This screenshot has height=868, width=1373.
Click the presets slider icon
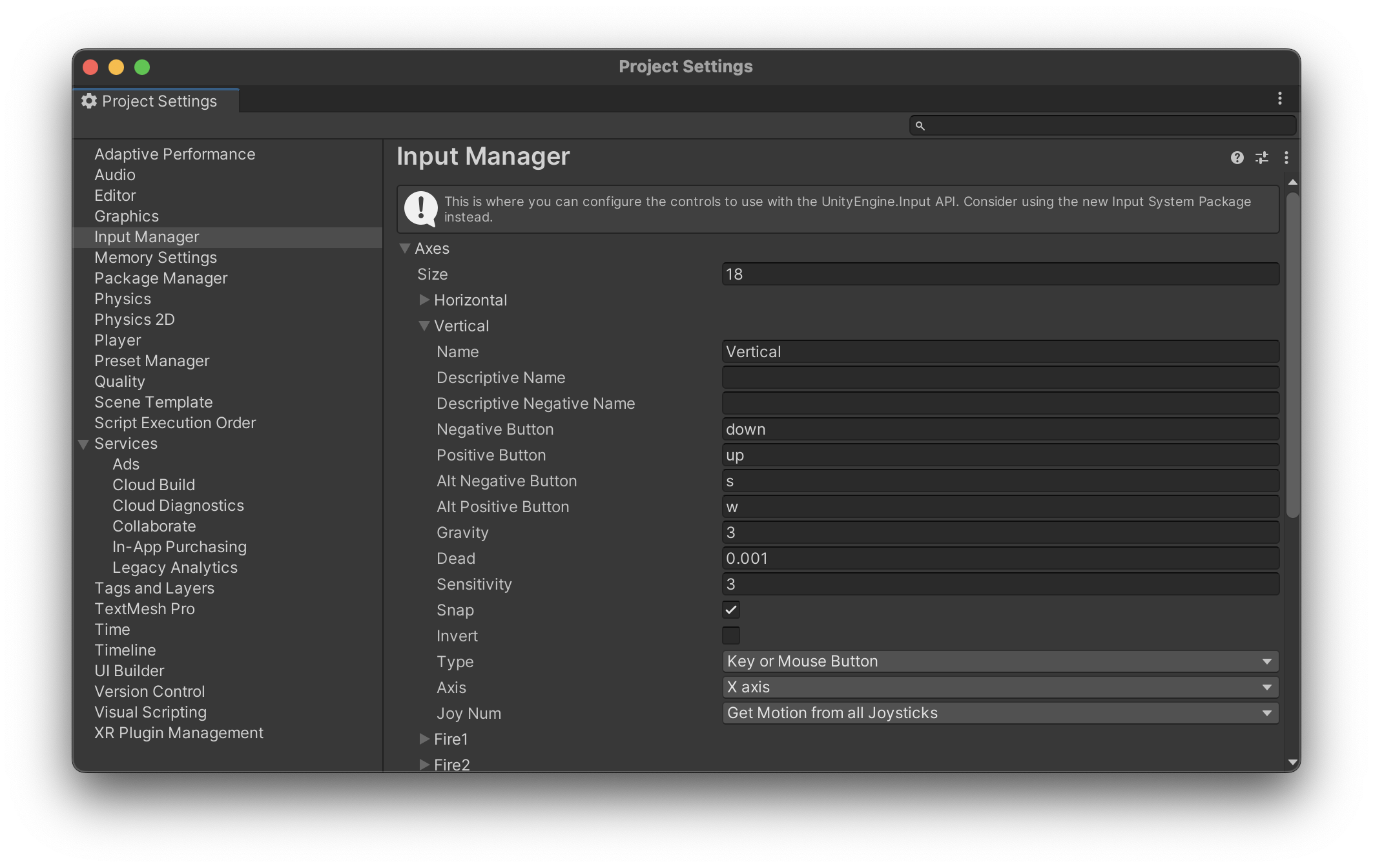pyautogui.click(x=1261, y=158)
